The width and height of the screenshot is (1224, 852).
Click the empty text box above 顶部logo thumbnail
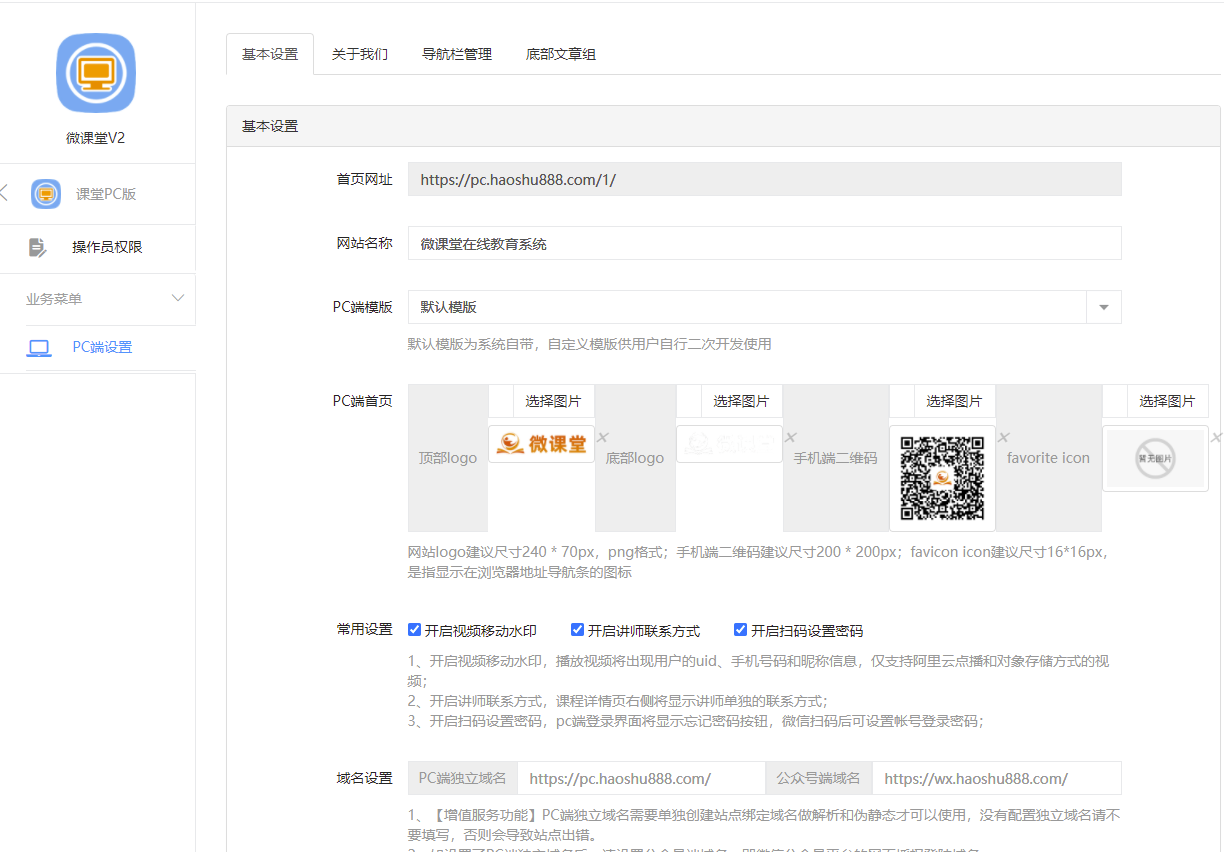(x=501, y=401)
